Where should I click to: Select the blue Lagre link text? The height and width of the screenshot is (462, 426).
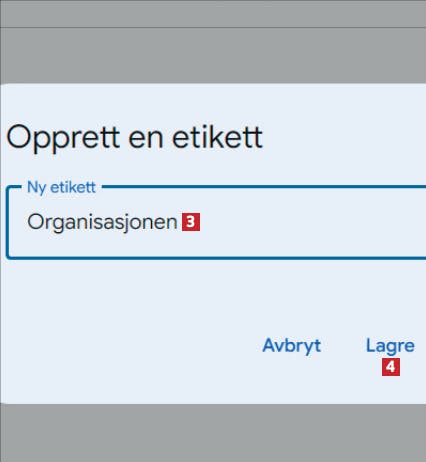tap(390, 346)
